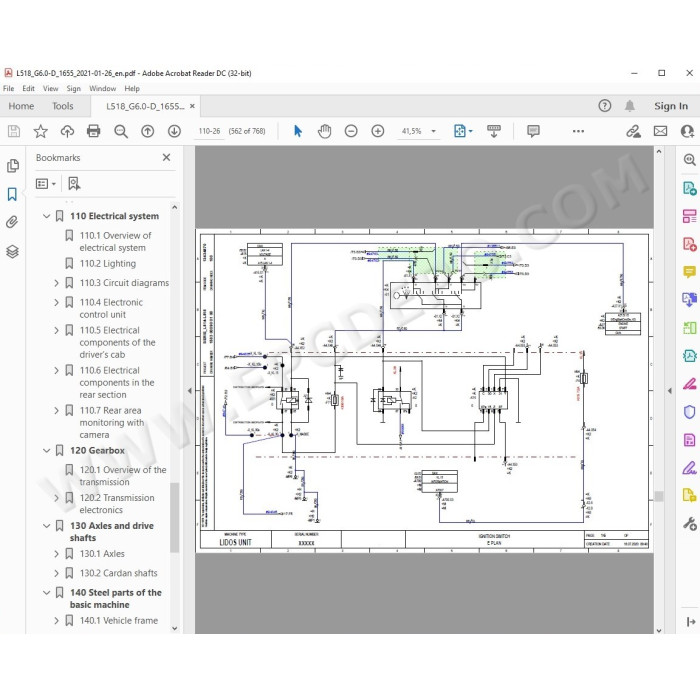This screenshot has width=700, height=700.
Task: Toggle the Bookmarks panel icon
Action: (x=12, y=194)
